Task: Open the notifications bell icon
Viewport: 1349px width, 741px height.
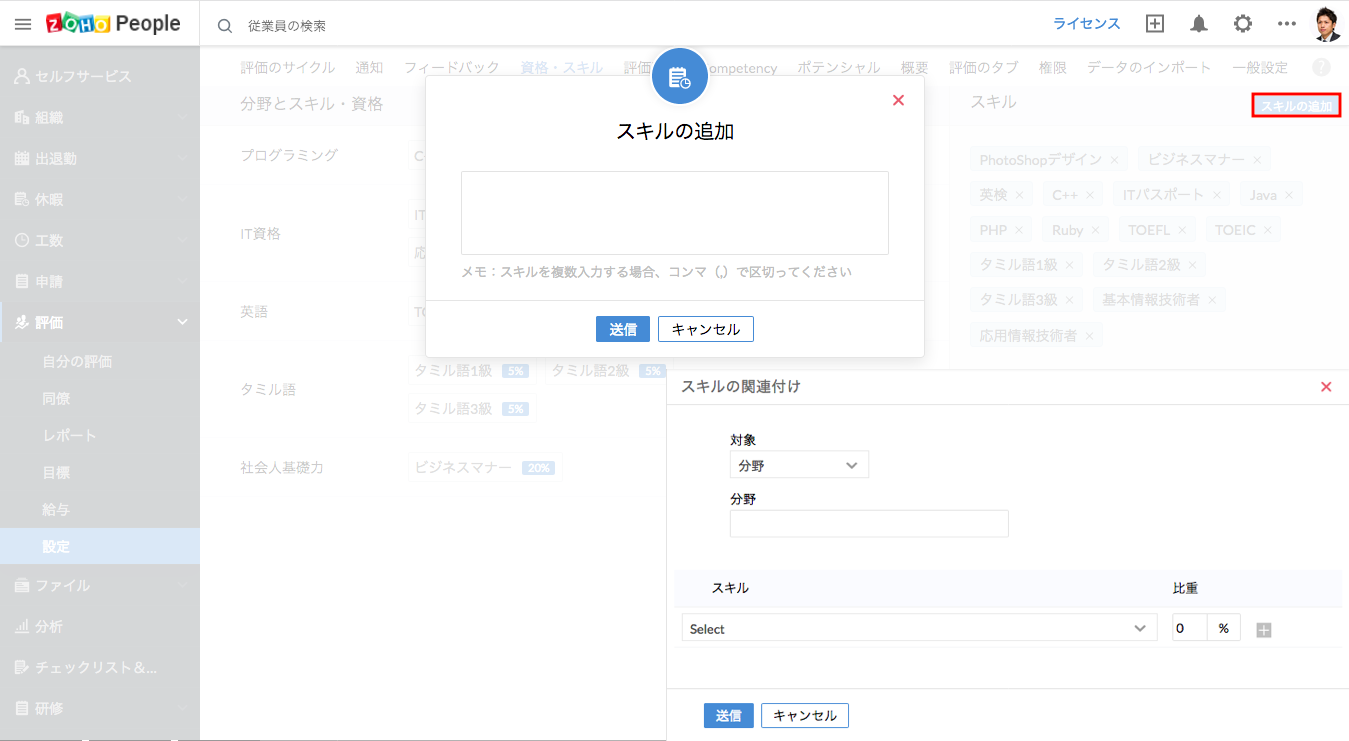Action: 1198,24
